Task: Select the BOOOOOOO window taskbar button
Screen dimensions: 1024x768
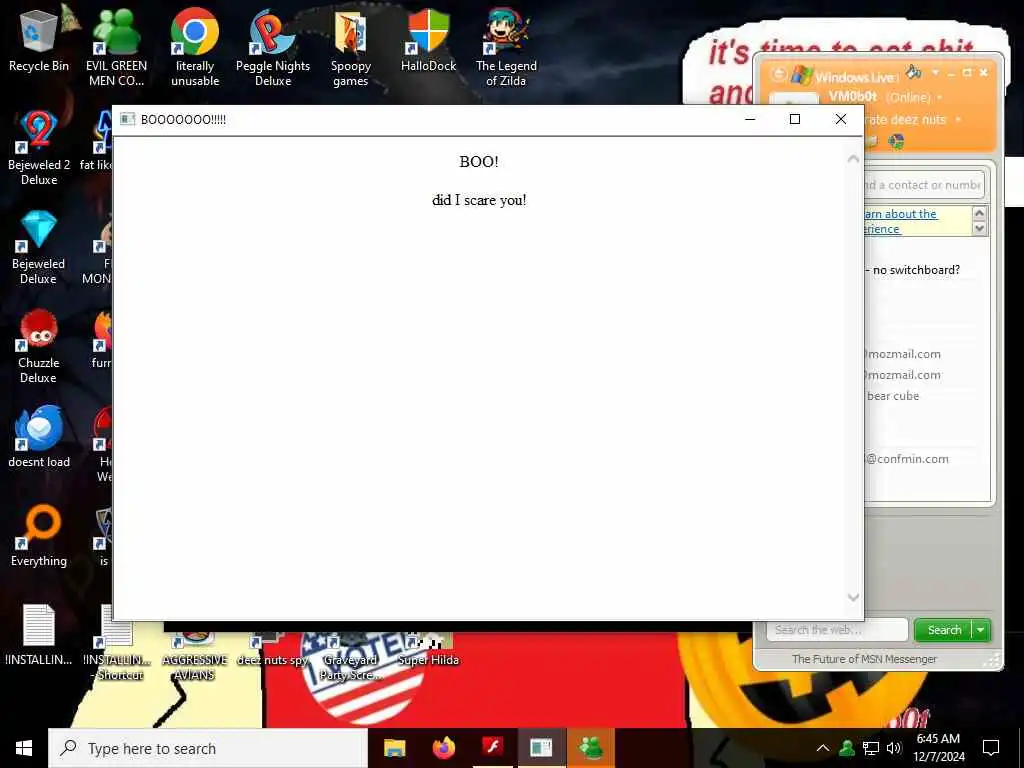Action: [x=541, y=748]
